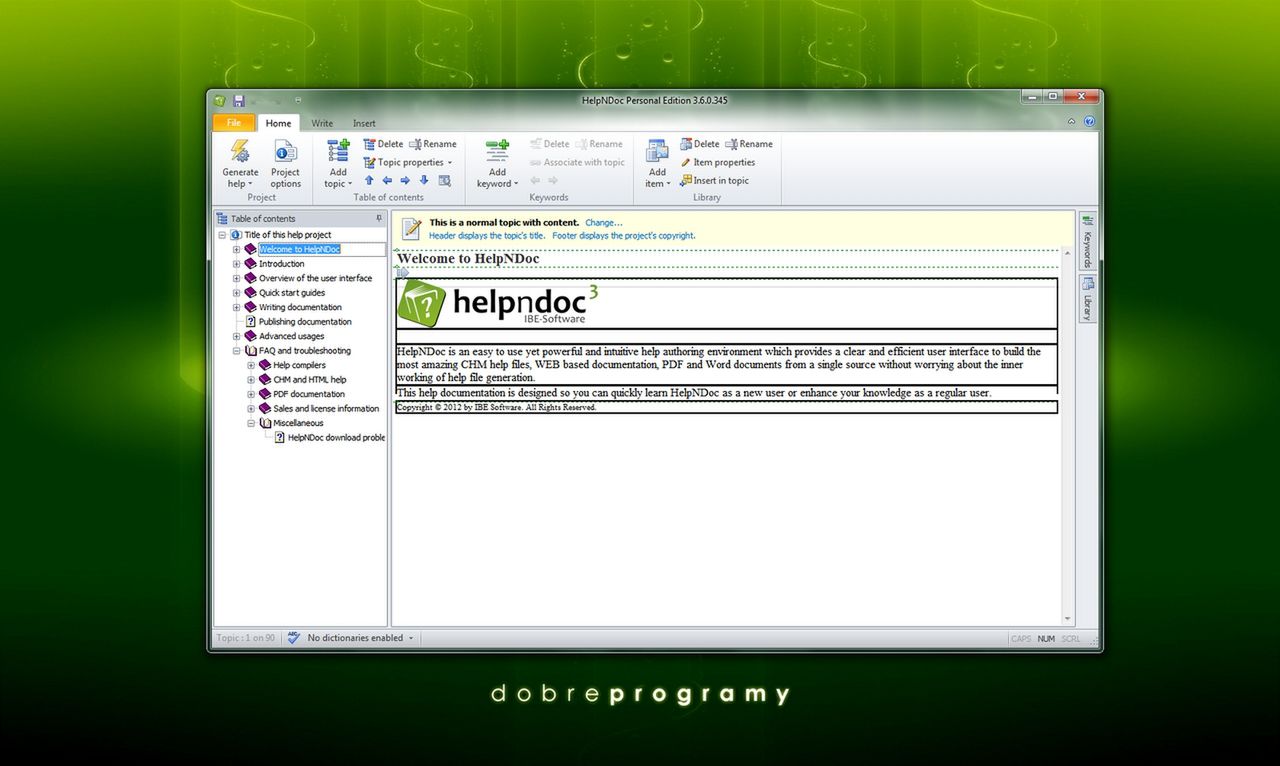The height and width of the screenshot is (766, 1280).
Task: Expand Overview of the user interface node
Action: click(237, 278)
